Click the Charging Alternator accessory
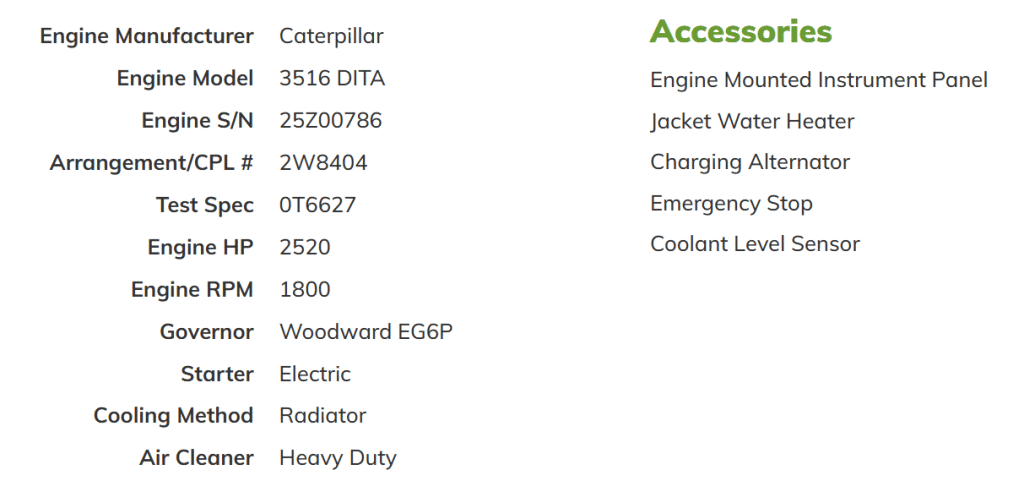The height and width of the screenshot is (481, 1024). click(x=750, y=162)
